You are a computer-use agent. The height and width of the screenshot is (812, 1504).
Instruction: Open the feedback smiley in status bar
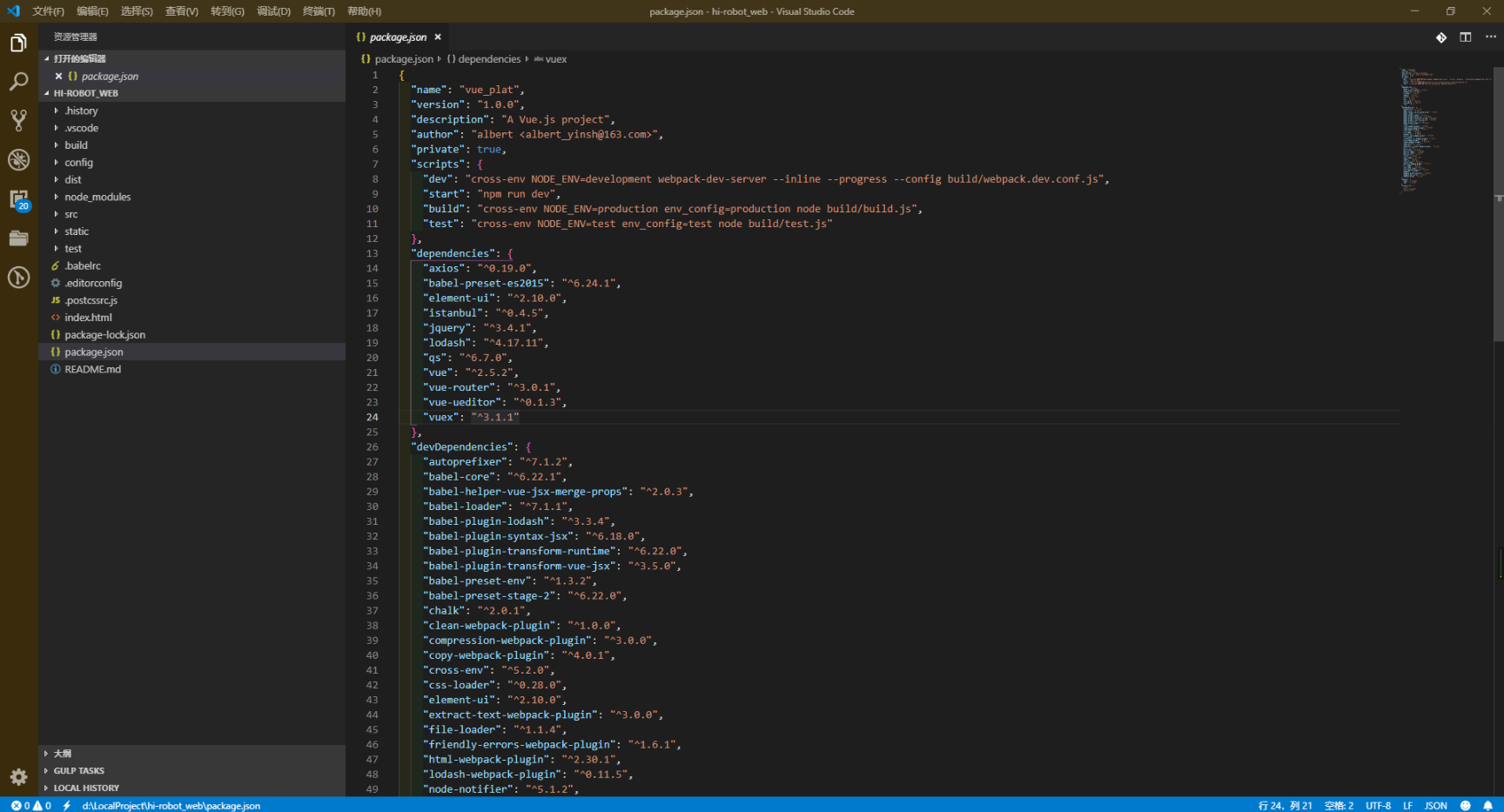[x=1466, y=806]
